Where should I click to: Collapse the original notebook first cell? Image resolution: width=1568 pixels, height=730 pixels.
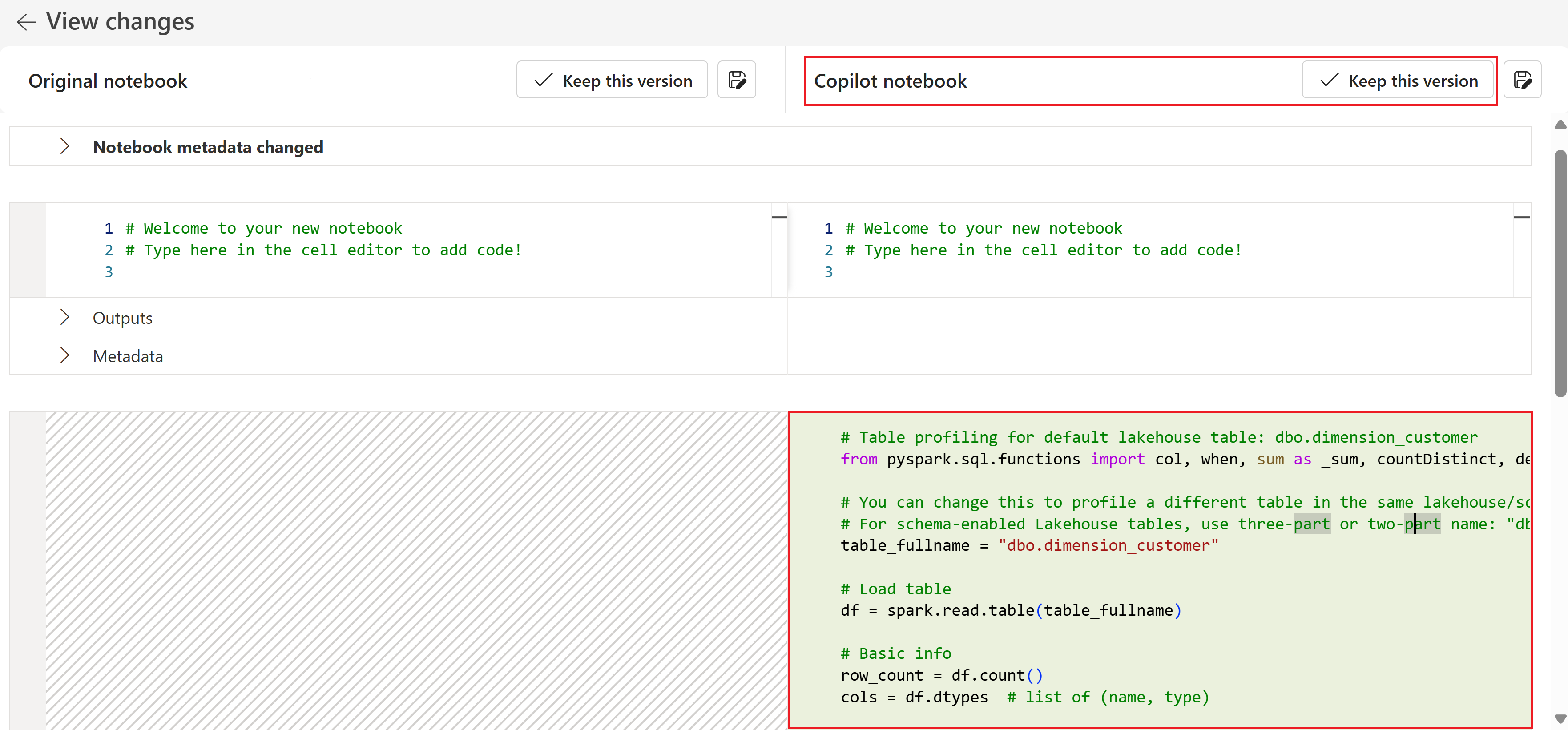[x=778, y=218]
